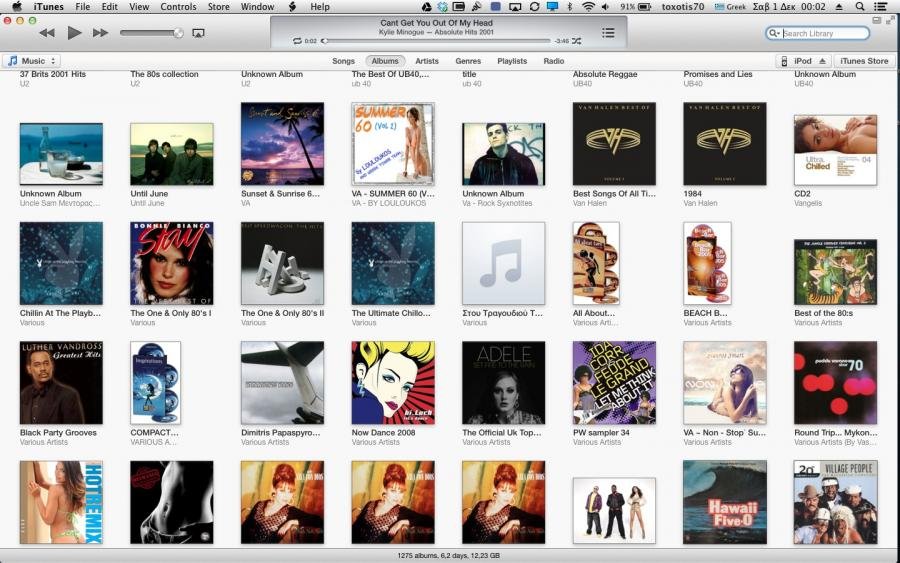Image resolution: width=900 pixels, height=563 pixels.
Task: Click the song progress bar
Action: [436, 41]
